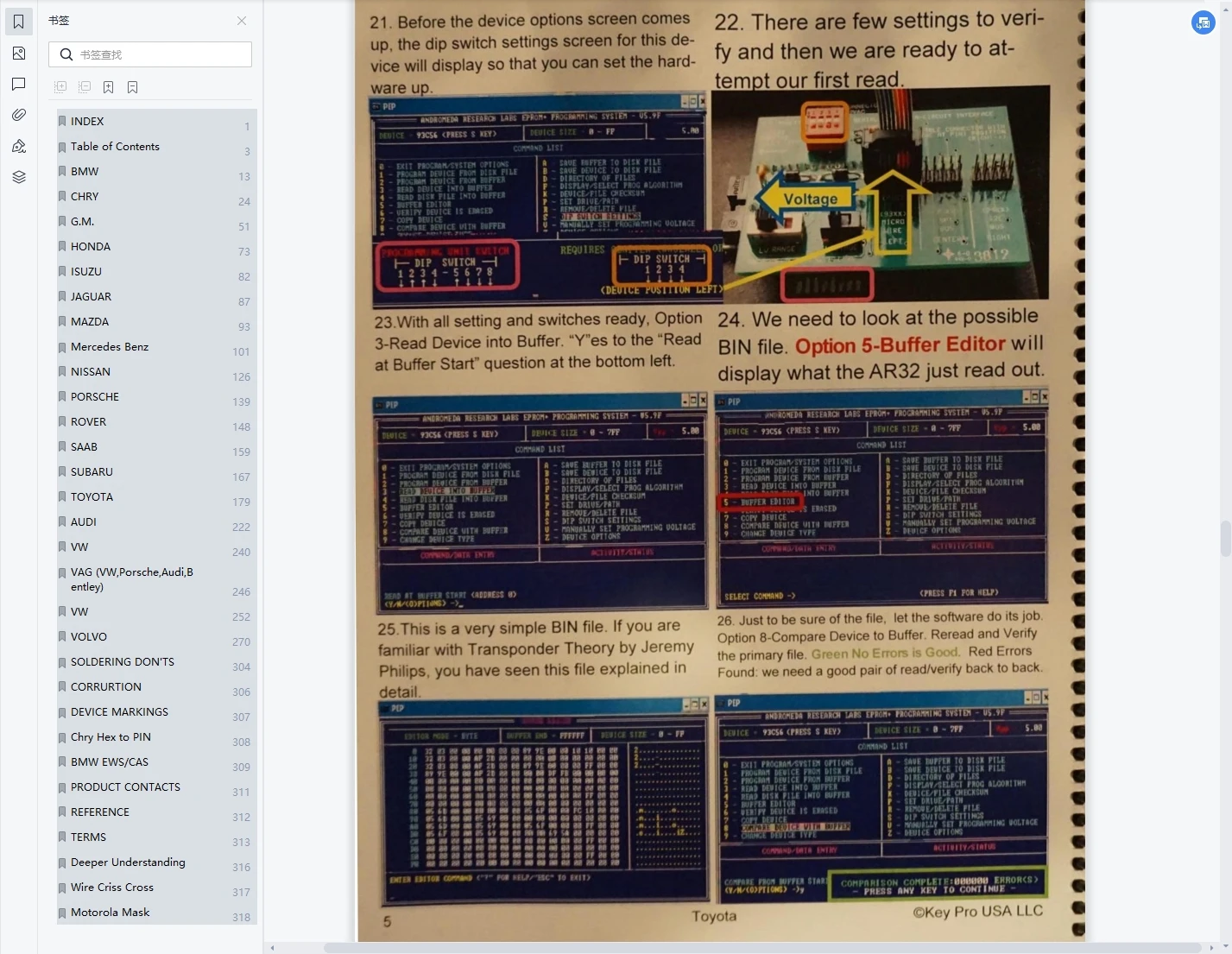The width and height of the screenshot is (1232, 954).
Task: Click the add bookmark icon
Action: coord(108,86)
